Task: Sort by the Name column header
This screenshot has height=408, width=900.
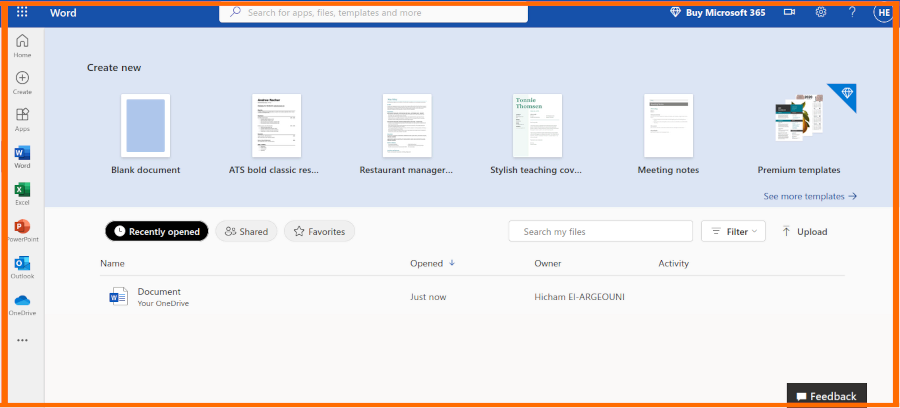Action: click(x=112, y=263)
